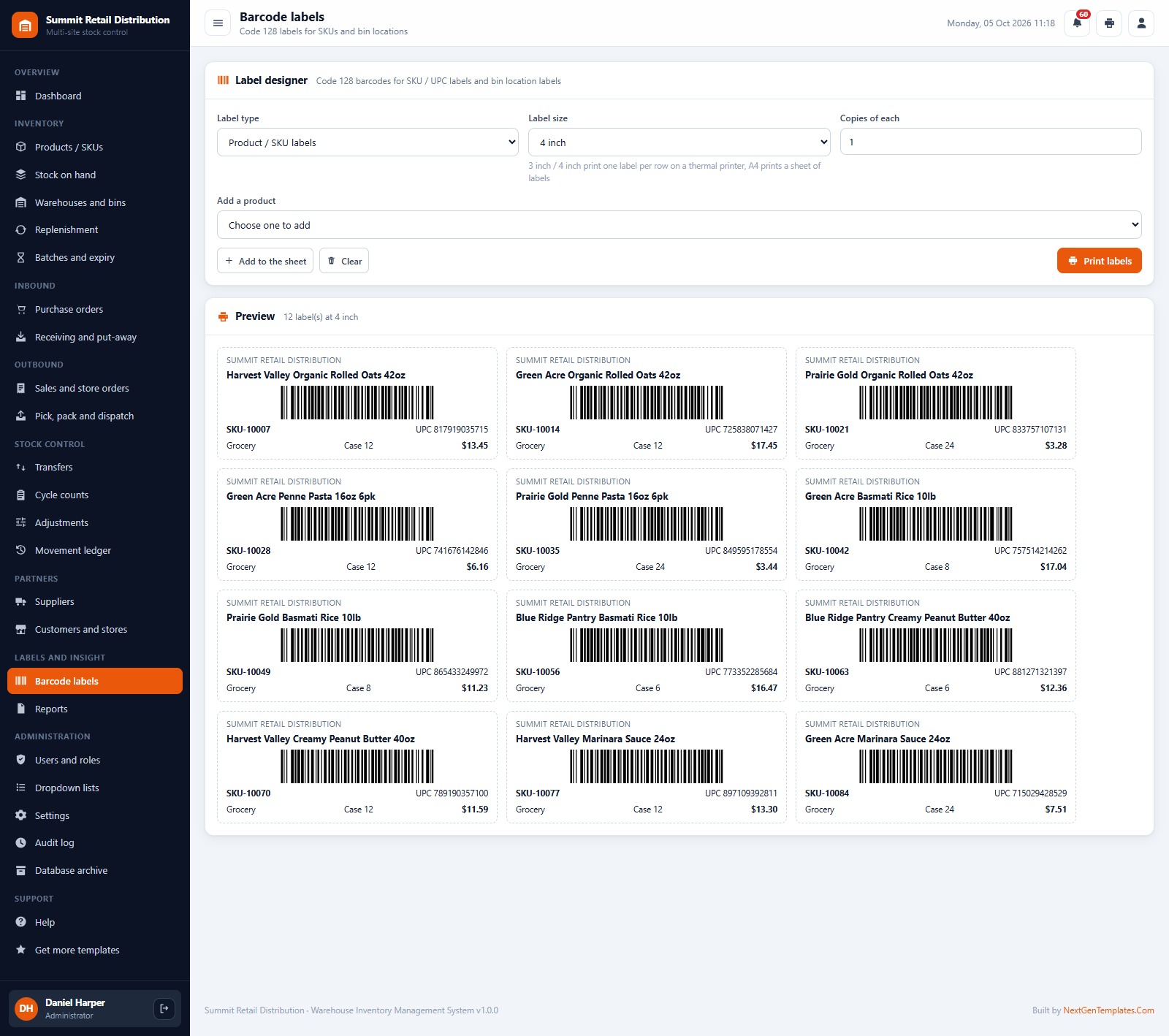The image size is (1169, 1036).
Task: Select the Harvest Valley Organic Rolled Oats barcode
Action: pos(357,403)
